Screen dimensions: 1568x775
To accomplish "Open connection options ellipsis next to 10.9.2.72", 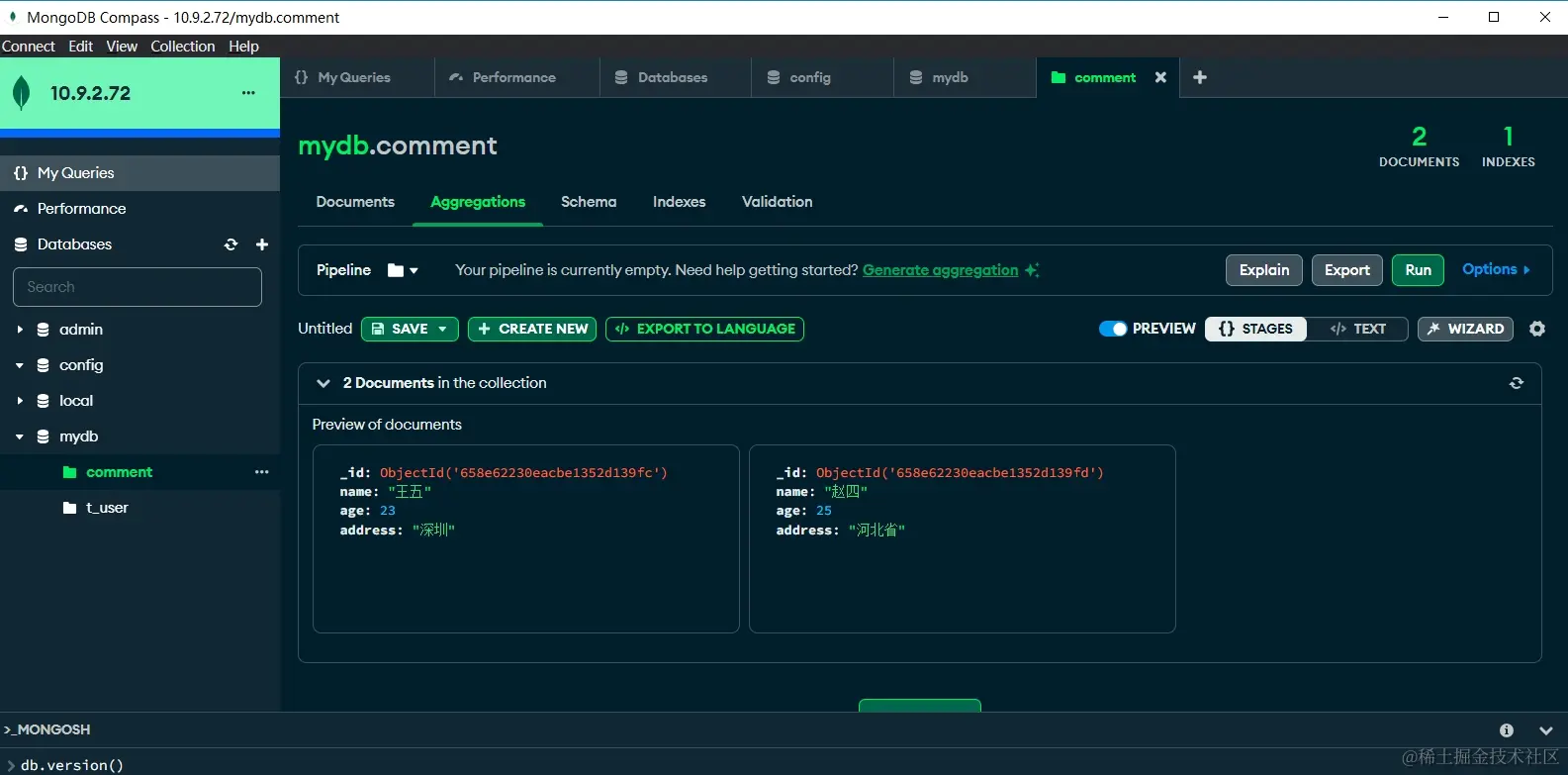I will (248, 93).
